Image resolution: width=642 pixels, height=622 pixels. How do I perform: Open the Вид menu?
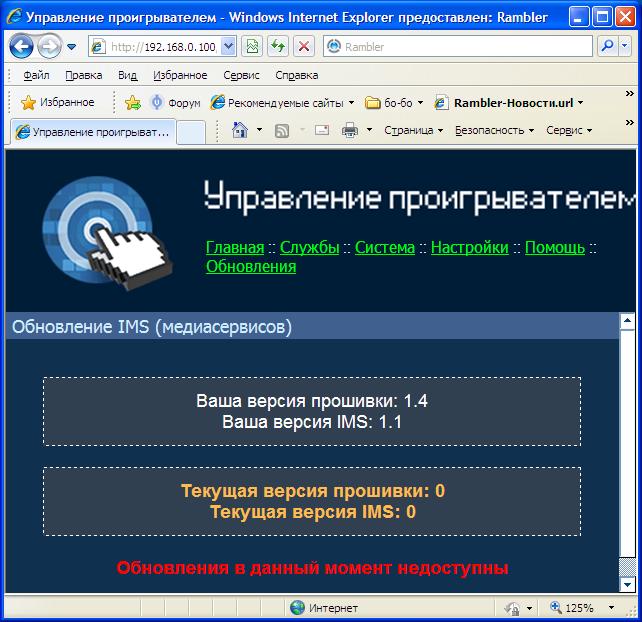(x=127, y=75)
